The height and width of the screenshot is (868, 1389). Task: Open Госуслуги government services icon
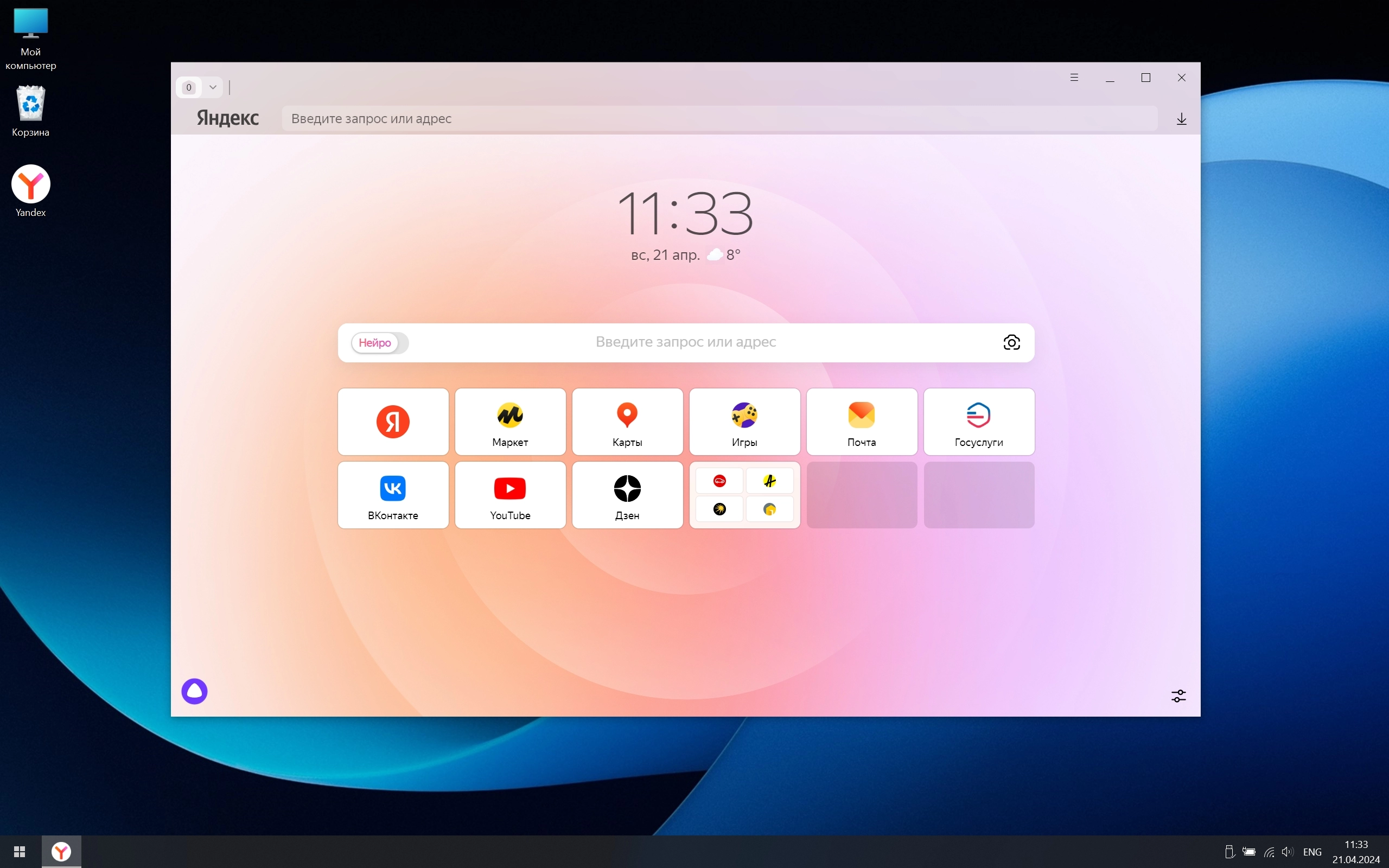coord(978,421)
